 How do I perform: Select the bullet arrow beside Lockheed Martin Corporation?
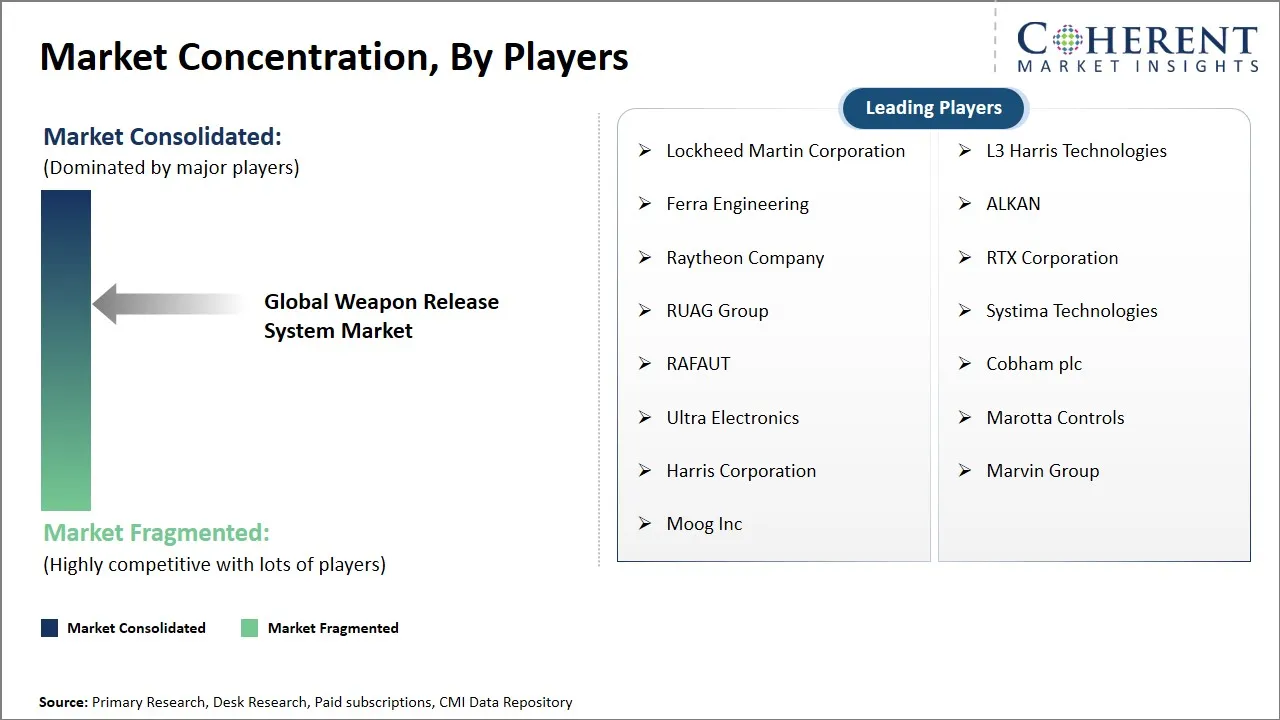coord(645,150)
